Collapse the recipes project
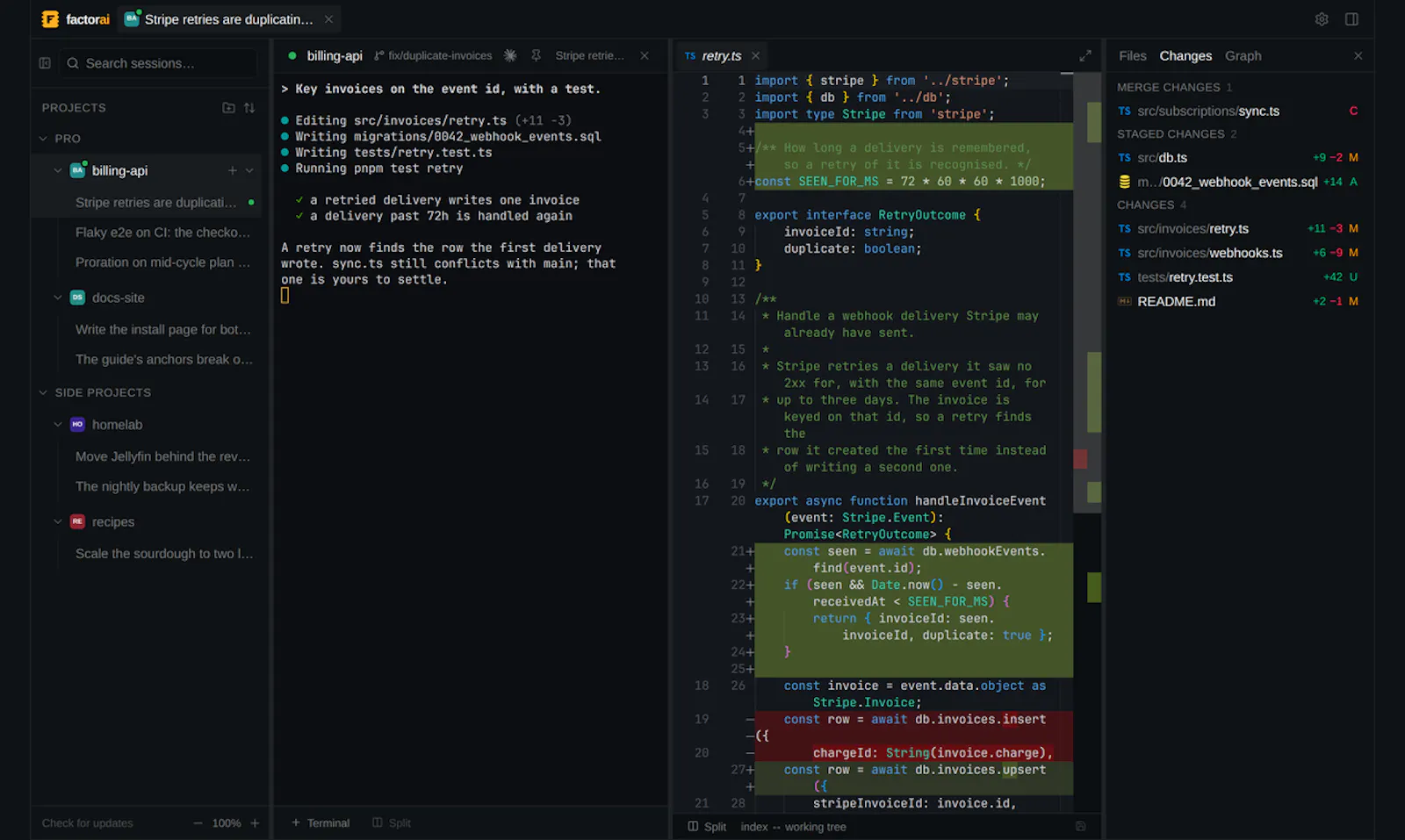Screen dimensions: 1405x840 coord(58,521)
